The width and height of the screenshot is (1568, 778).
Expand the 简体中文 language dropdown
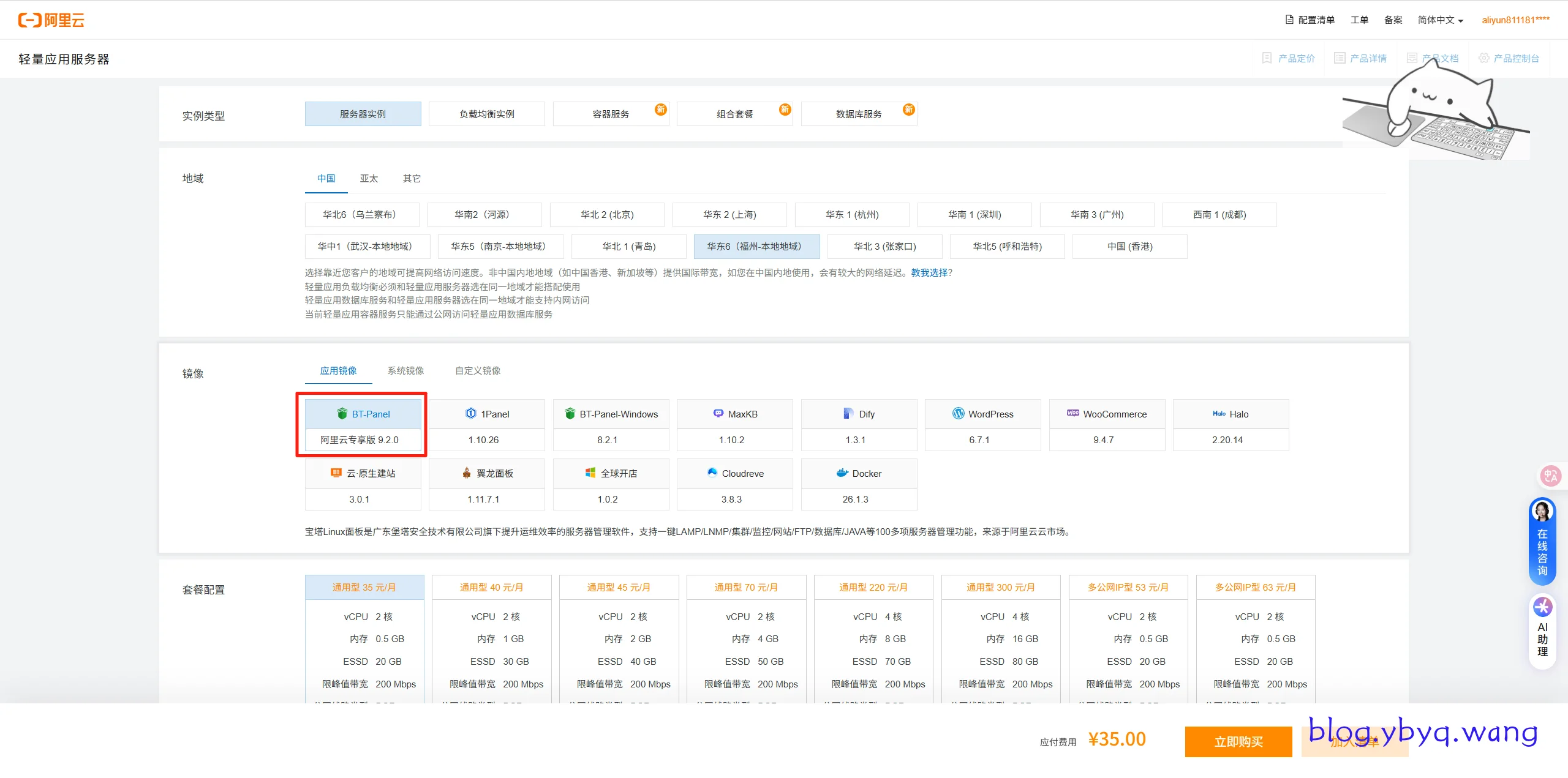[1440, 20]
